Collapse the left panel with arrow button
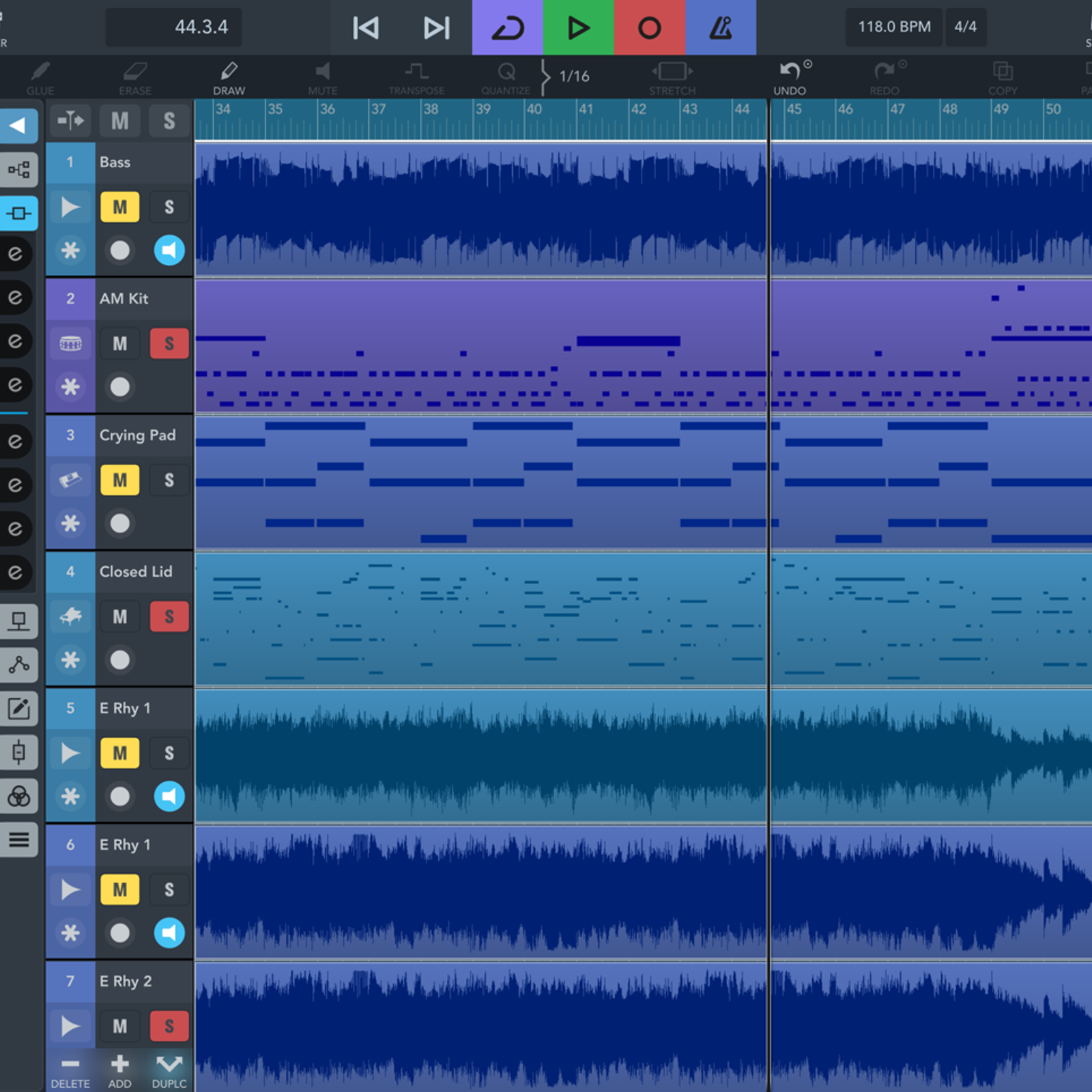Image resolution: width=1092 pixels, height=1092 pixels. pyautogui.click(x=18, y=126)
